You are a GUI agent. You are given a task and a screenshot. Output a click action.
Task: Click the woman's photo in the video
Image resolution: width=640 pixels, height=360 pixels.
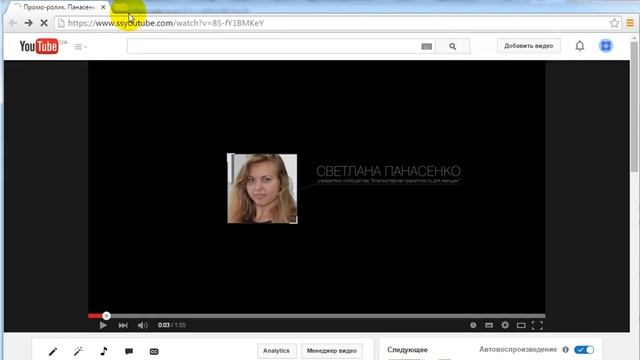pos(262,189)
